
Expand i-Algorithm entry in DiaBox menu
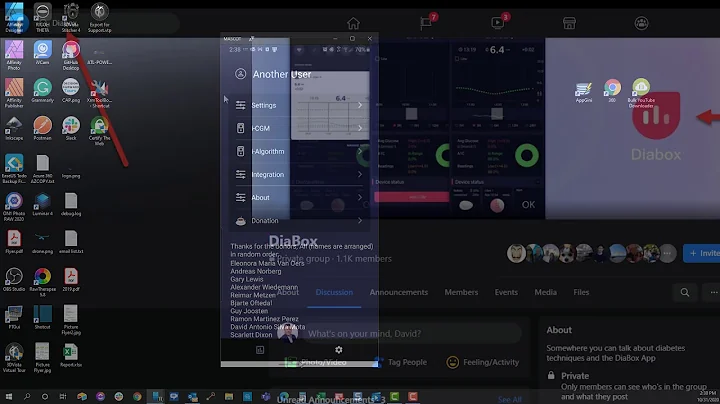(x=299, y=151)
